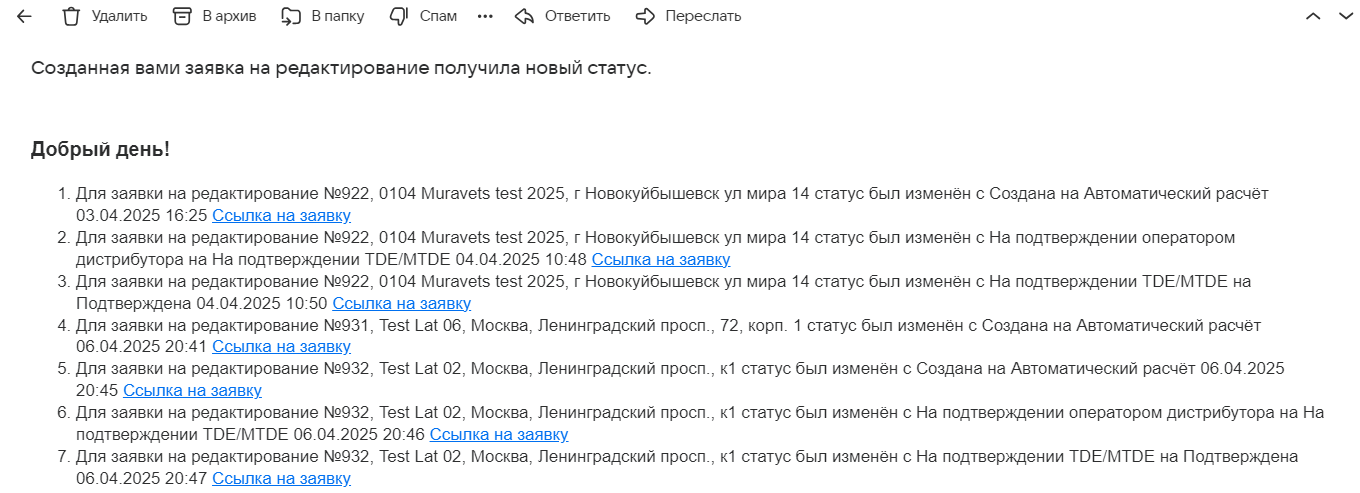Image resolution: width=1360 pixels, height=493 pixels.
Task: Click the "В папку" toolbar label
Action: [338, 16]
